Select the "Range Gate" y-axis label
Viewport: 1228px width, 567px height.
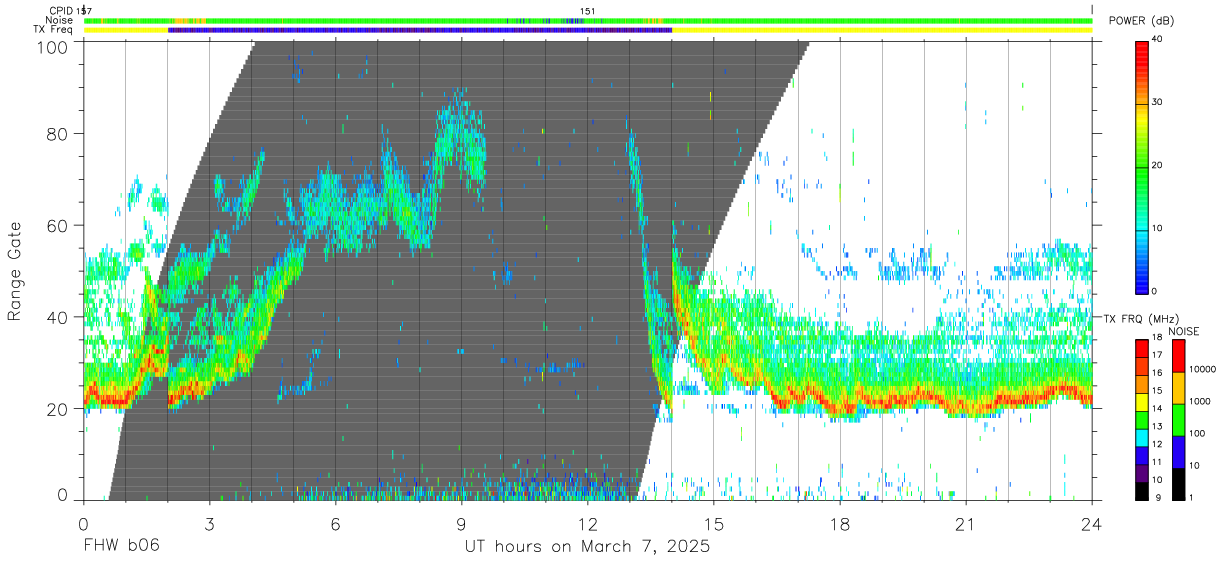point(15,269)
